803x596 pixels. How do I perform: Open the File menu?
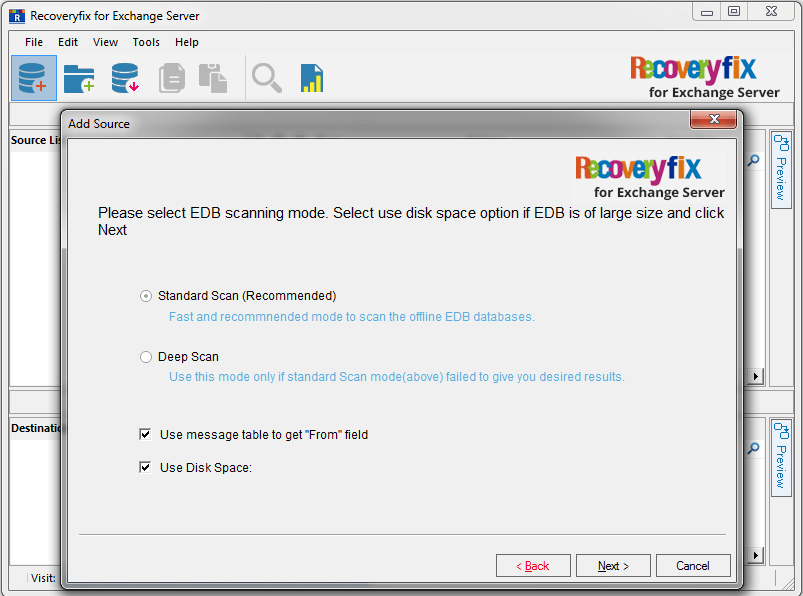point(34,42)
